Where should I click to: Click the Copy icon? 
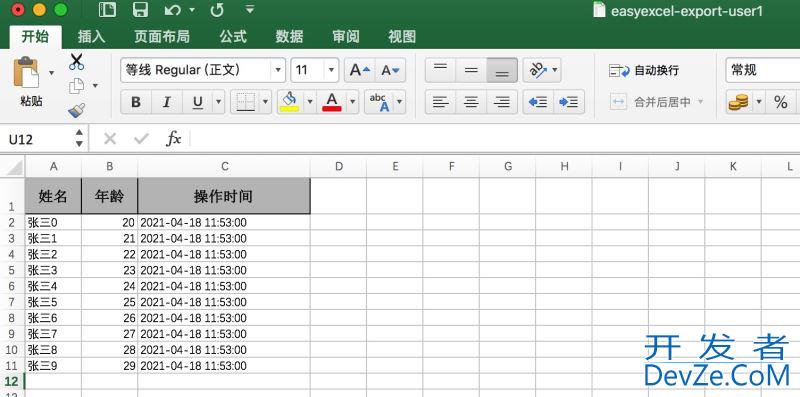76,86
